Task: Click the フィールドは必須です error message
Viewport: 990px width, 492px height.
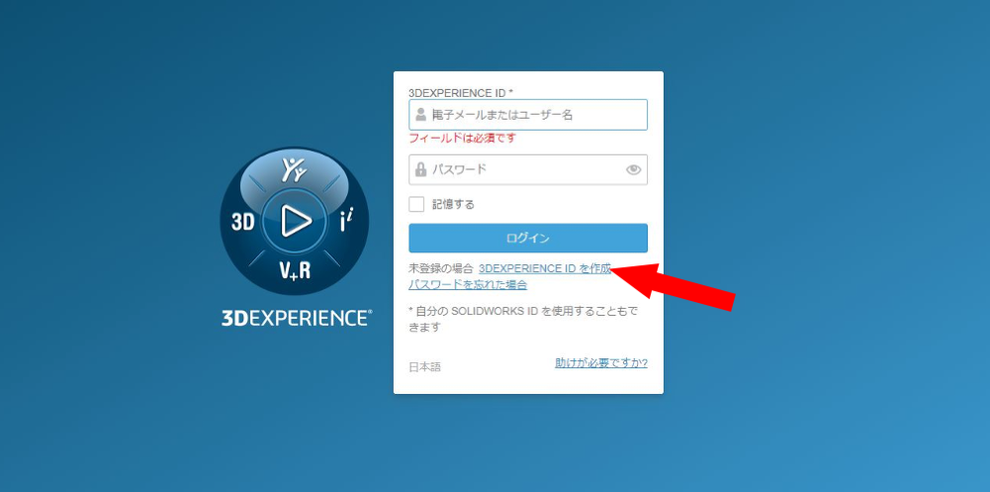Action: [x=462, y=138]
